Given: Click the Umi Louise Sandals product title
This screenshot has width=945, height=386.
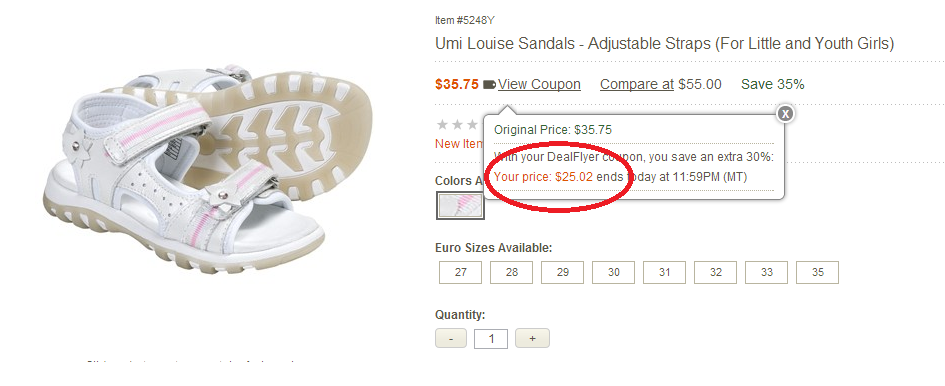Looking at the screenshot, I should tap(664, 43).
